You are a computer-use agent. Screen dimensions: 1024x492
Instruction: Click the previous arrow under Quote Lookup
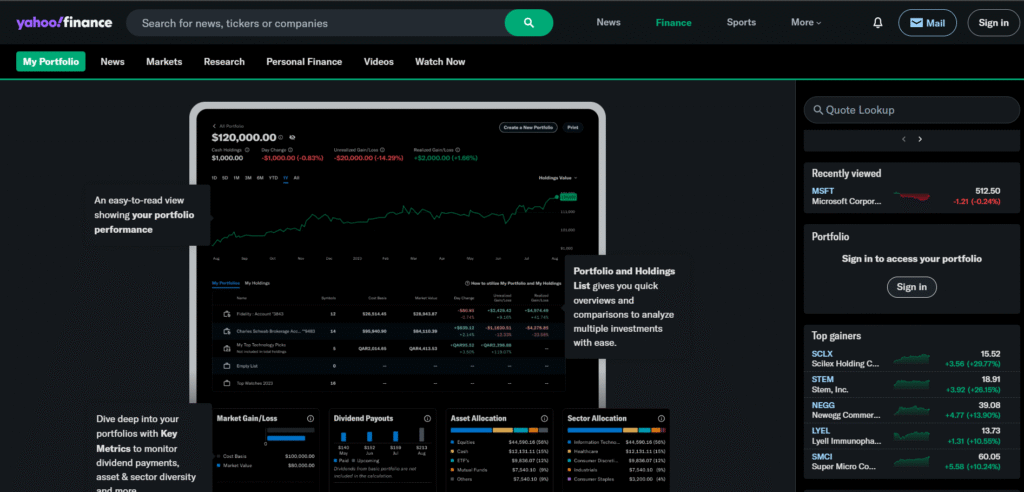coord(904,139)
